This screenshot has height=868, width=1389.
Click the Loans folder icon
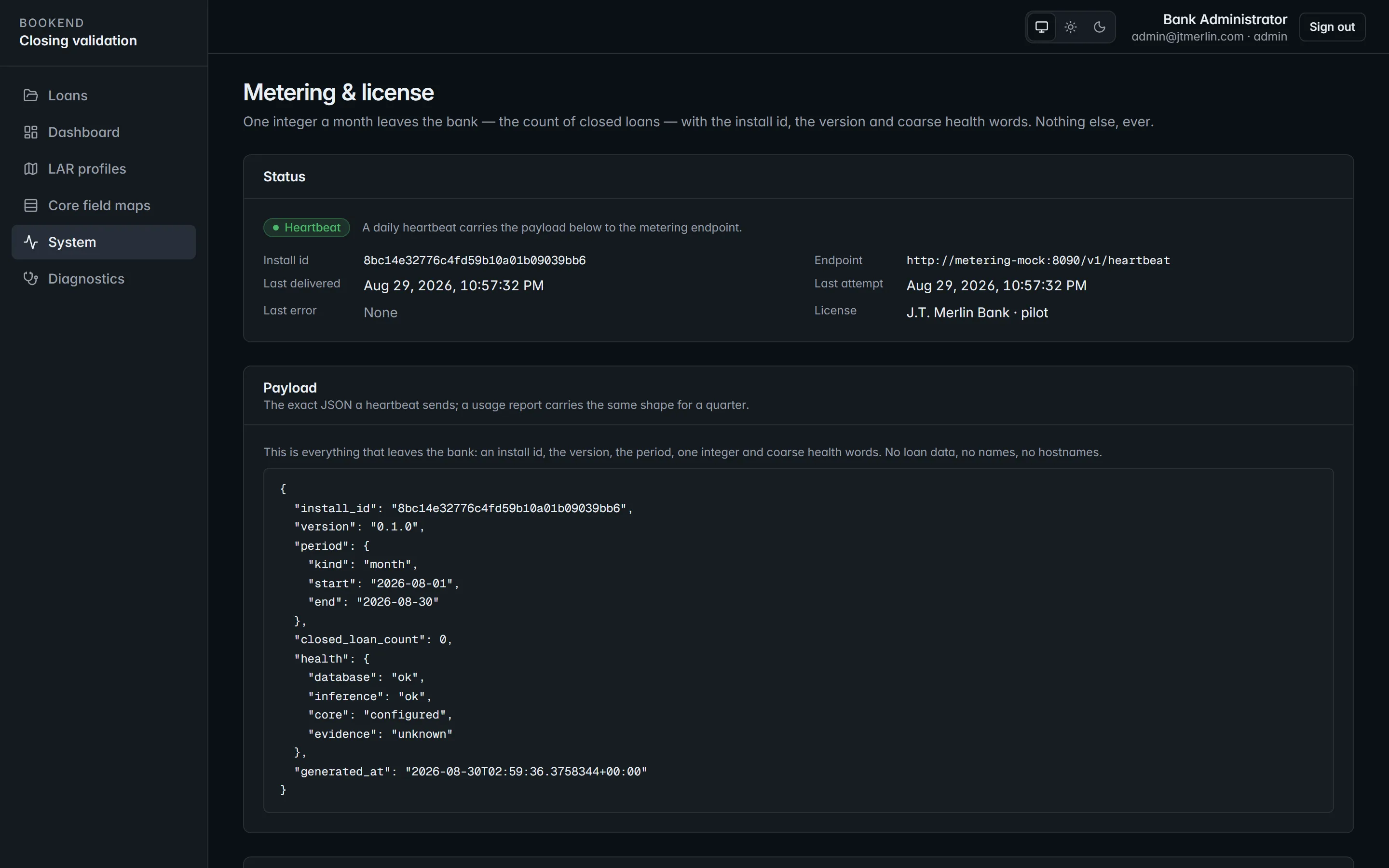pyautogui.click(x=30, y=95)
